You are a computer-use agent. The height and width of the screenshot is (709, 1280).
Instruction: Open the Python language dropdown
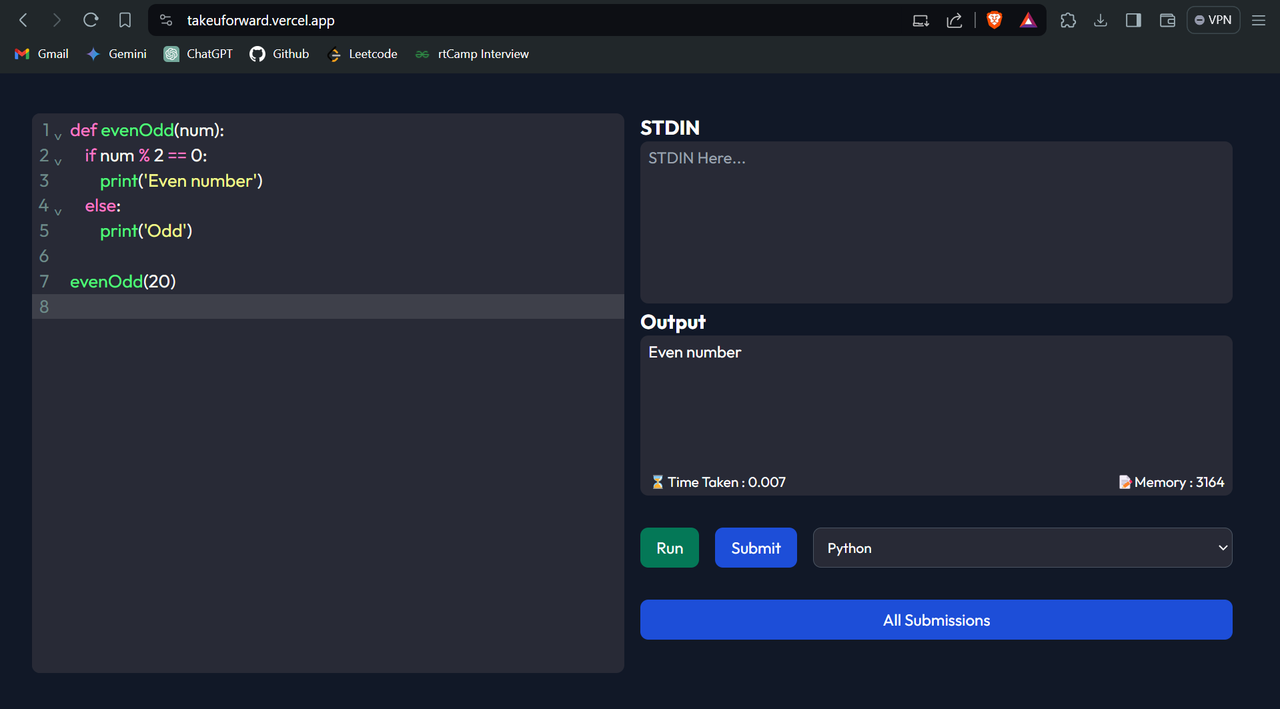pyautogui.click(x=1023, y=548)
